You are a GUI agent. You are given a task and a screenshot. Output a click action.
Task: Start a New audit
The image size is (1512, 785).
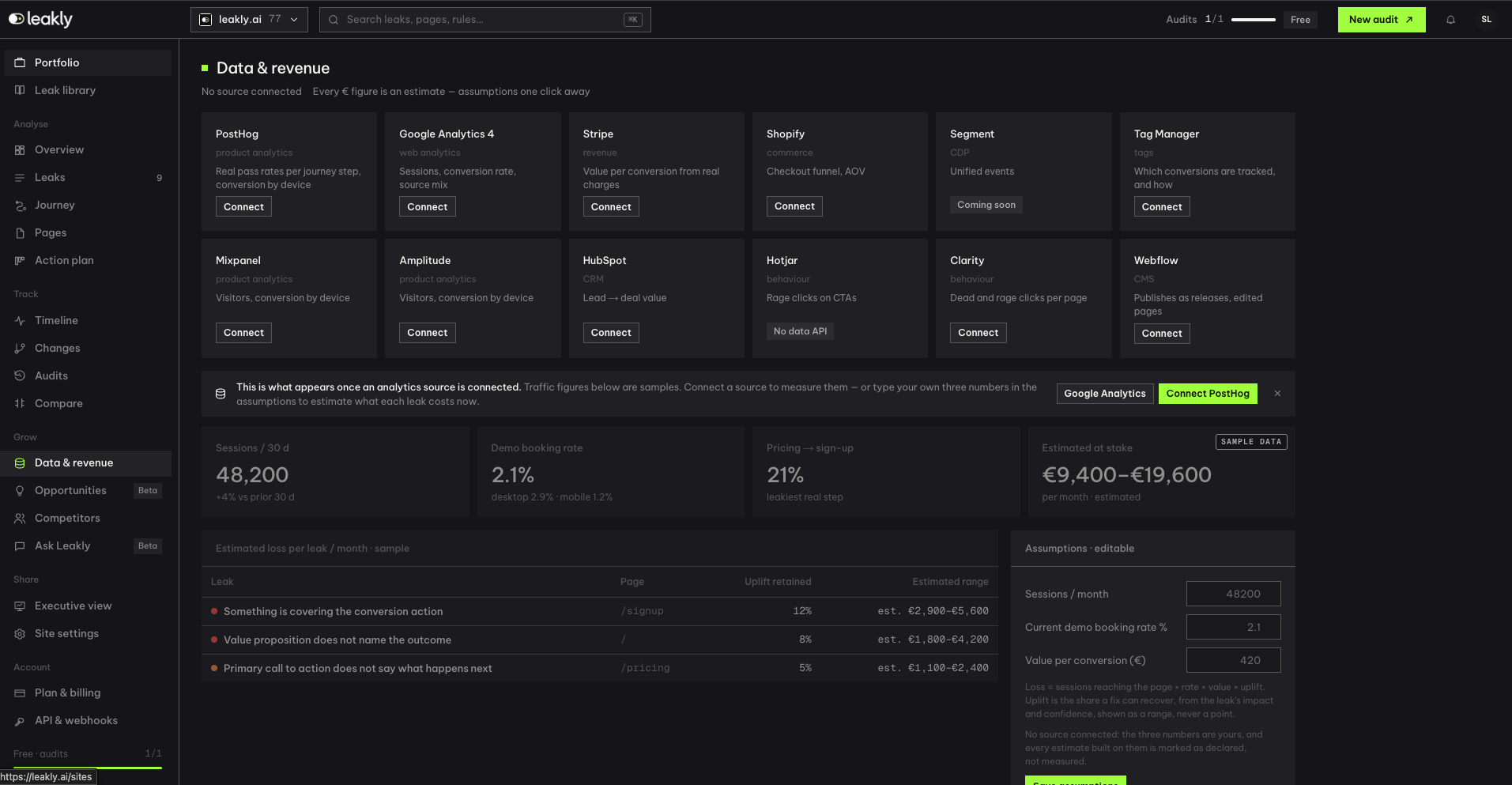(x=1382, y=20)
